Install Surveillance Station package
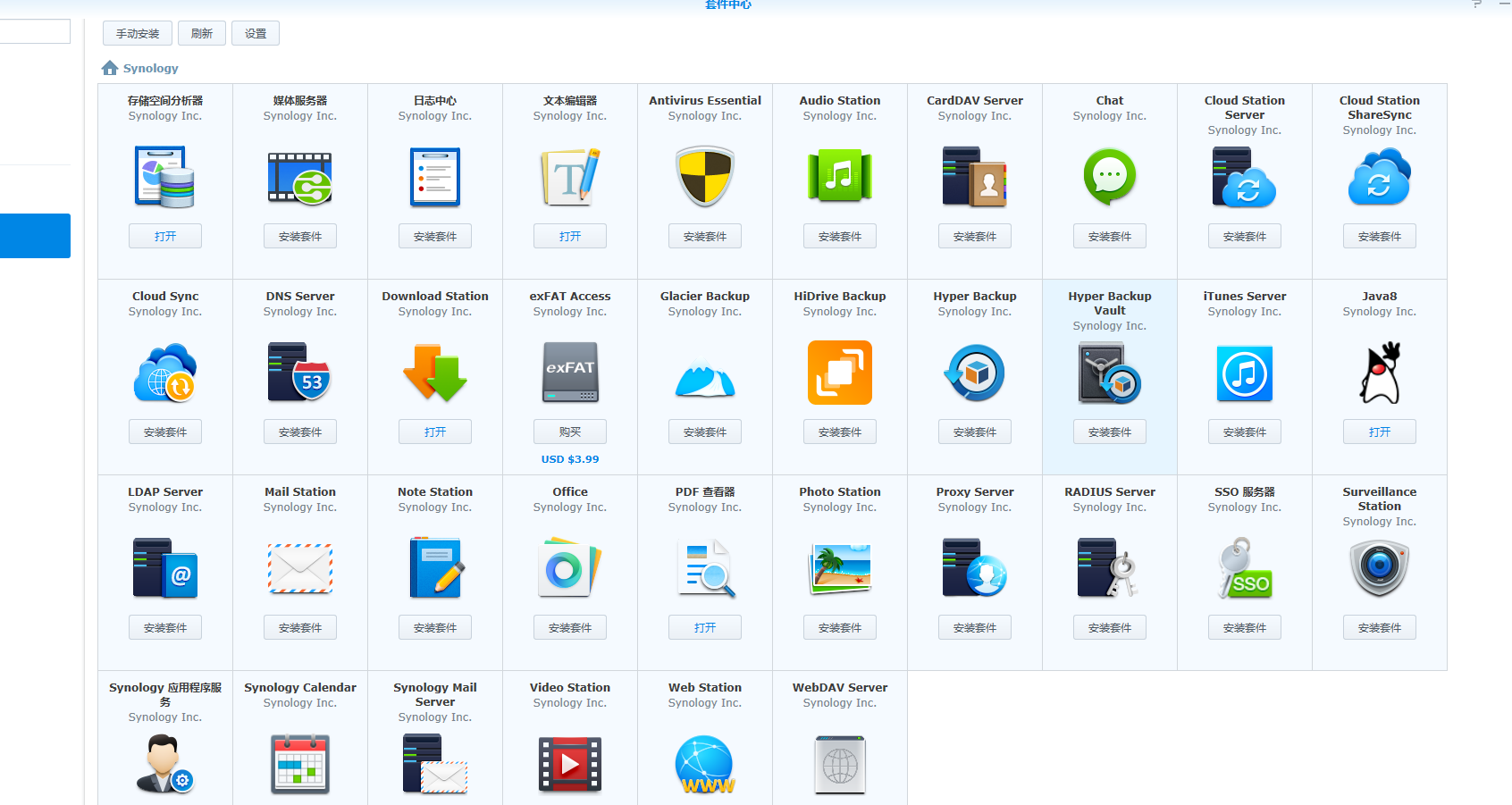The height and width of the screenshot is (805, 1512). [1380, 627]
